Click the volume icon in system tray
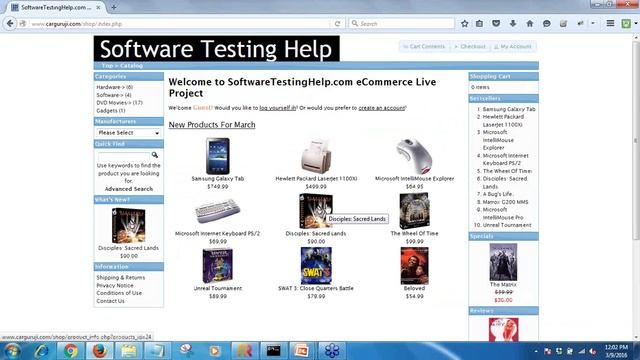The width and height of the screenshot is (640, 360). [593, 351]
